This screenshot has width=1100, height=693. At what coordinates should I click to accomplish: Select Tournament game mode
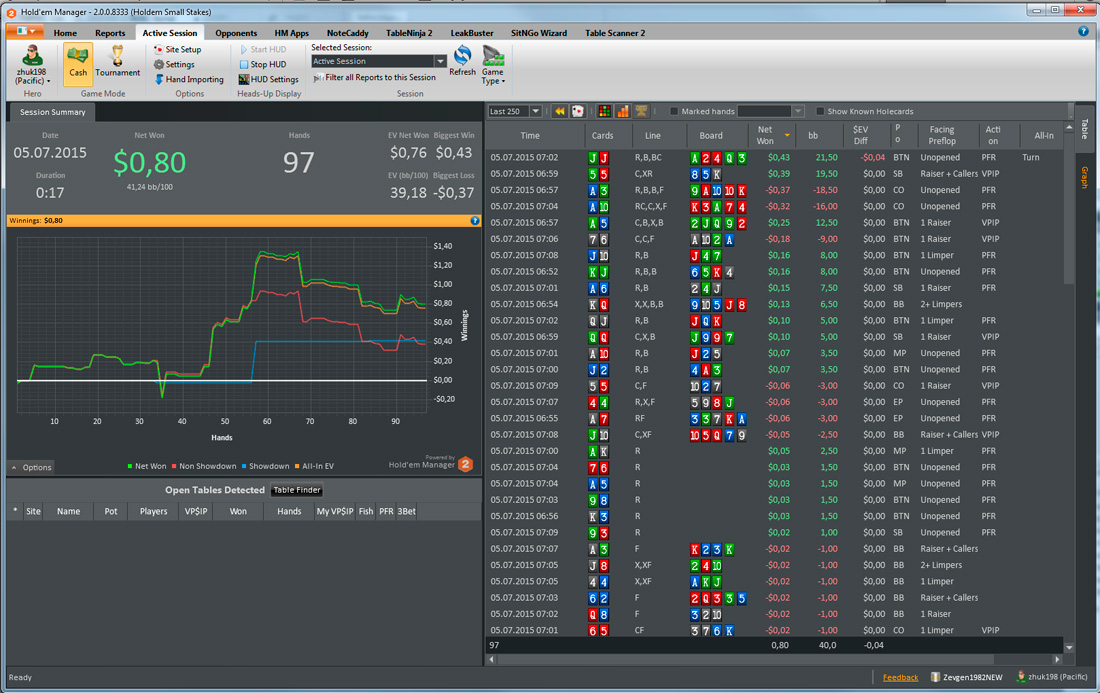pyautogui.click(x=117, y=62)
